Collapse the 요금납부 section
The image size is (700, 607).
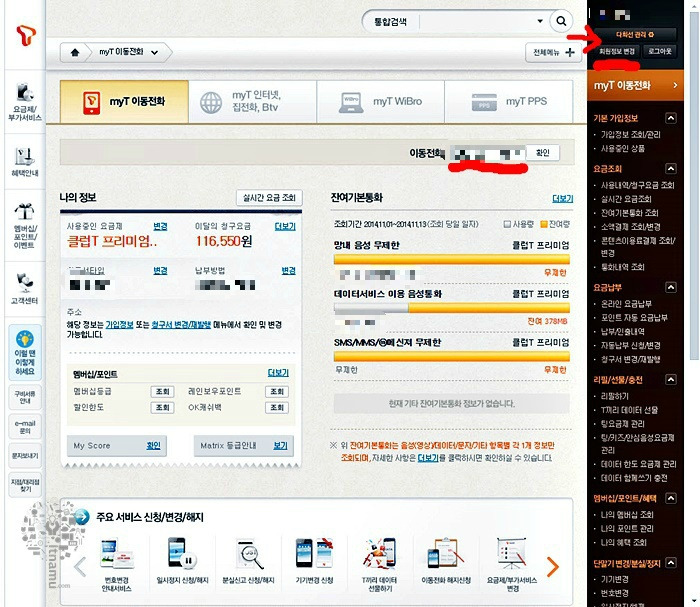pos(671,287)
